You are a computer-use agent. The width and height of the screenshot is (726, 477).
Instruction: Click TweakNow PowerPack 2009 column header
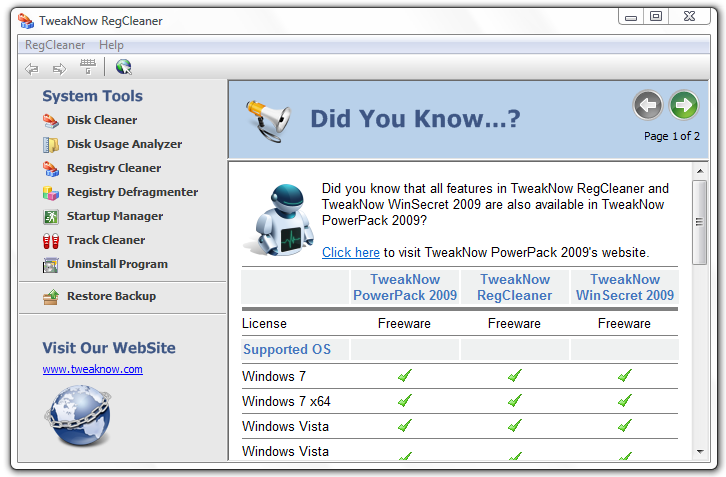(x=405, y=287)
